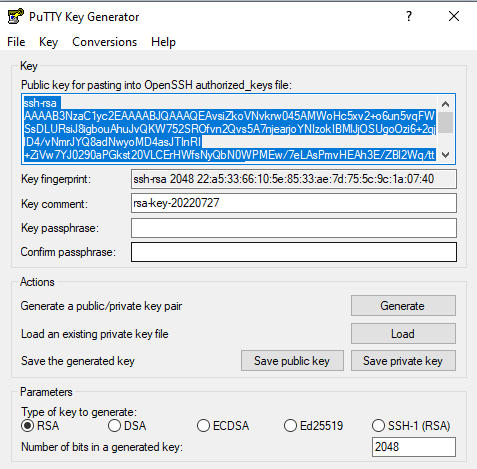Click the 'Key comment:' label
This screenshot has height=469, width=477.
[x=54, y=204]
